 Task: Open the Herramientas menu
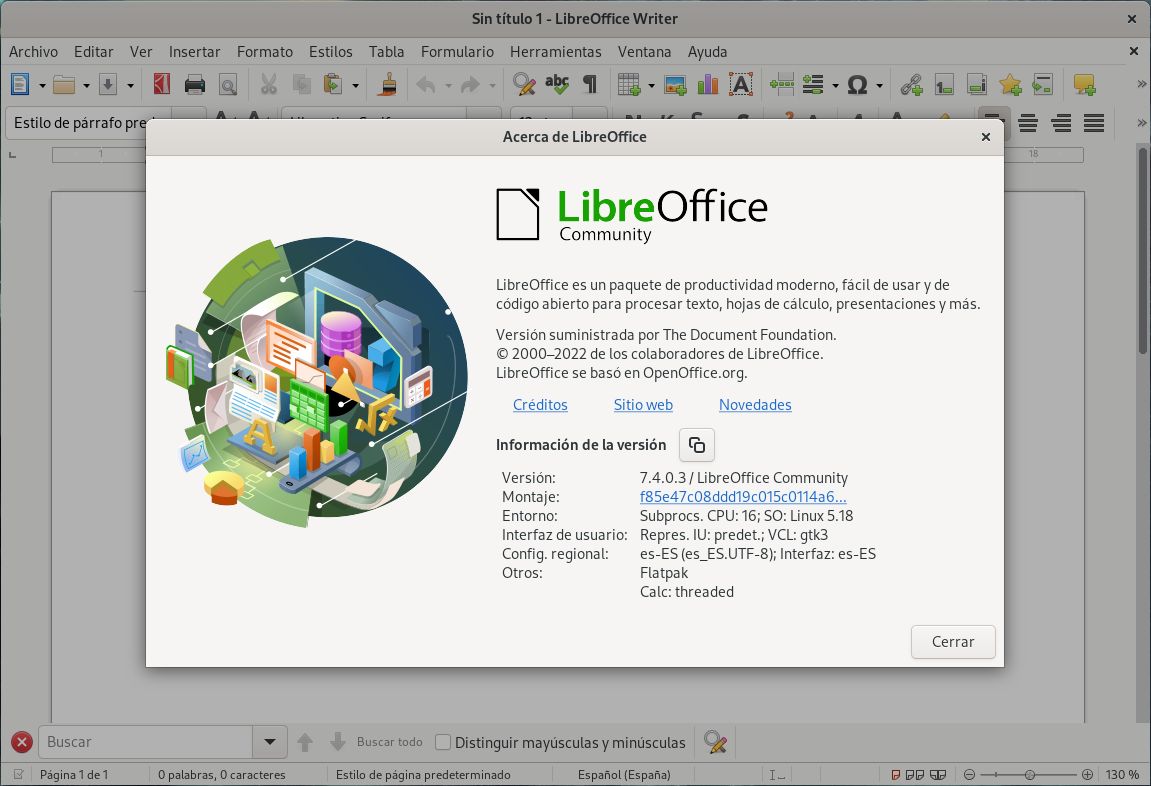(555, 51)
